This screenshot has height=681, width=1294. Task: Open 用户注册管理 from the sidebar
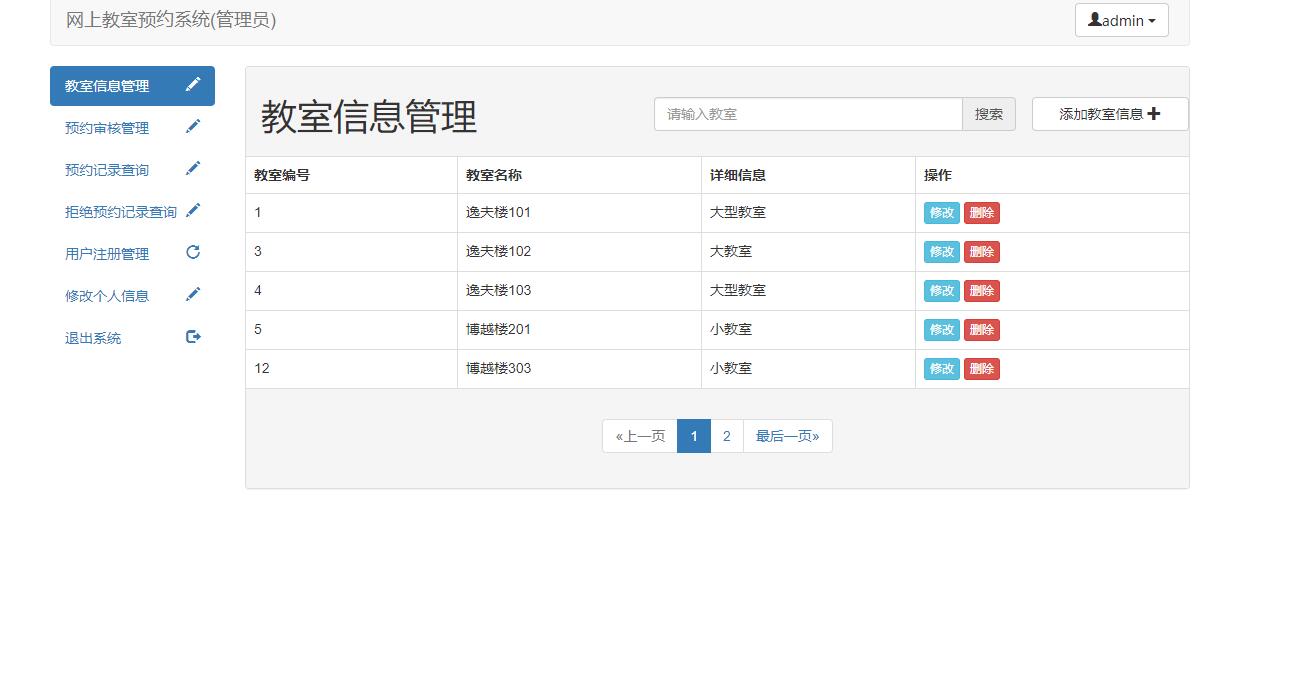(x=106, y=253)
